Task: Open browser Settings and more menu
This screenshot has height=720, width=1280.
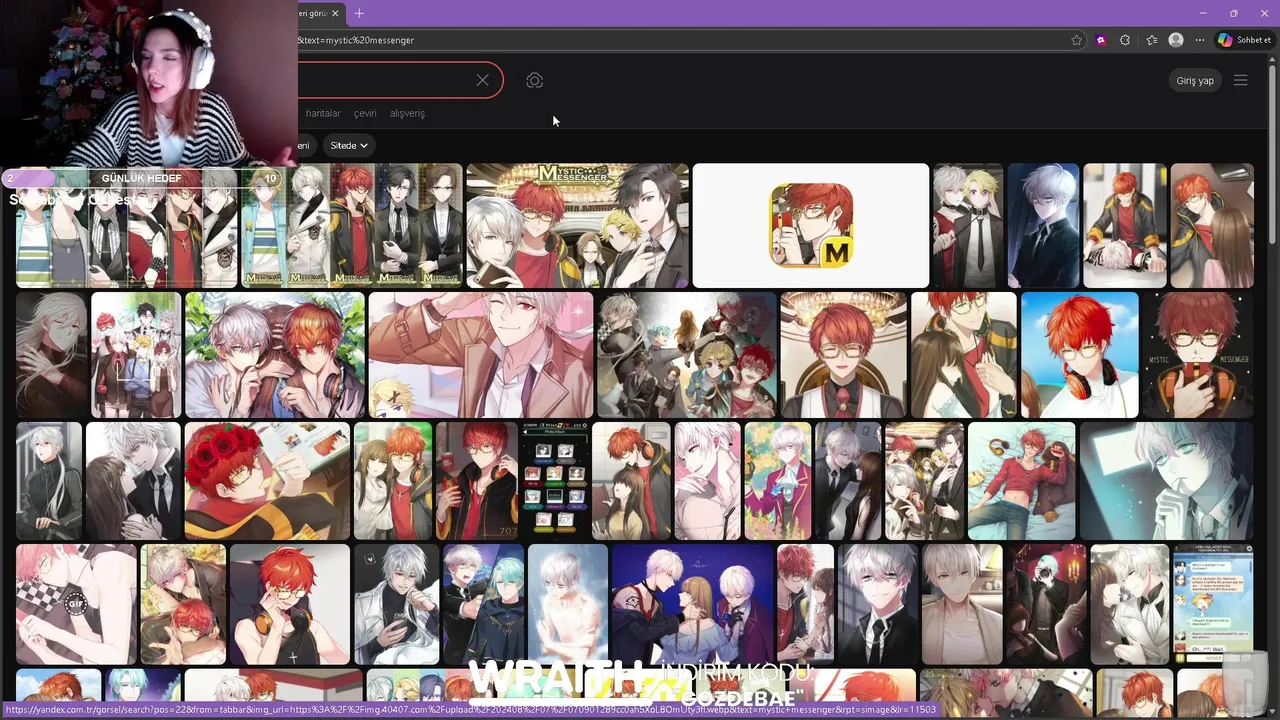Action: coord(1200,40)
